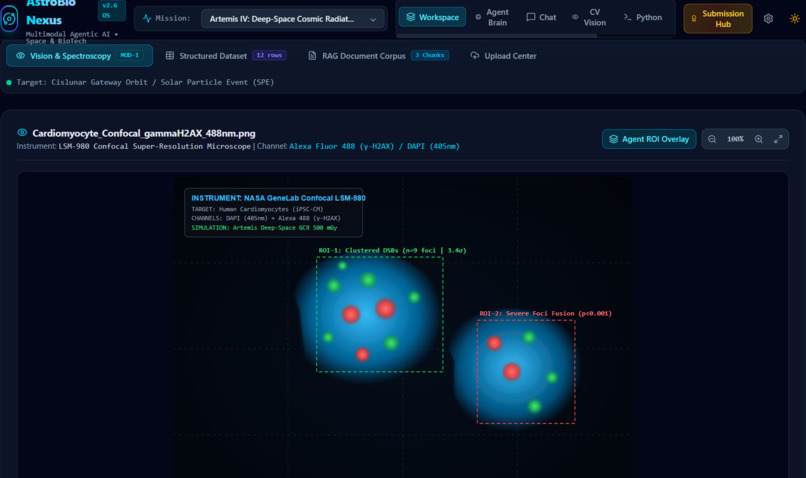Switch to the Workspace tab
Screen dimensions: 806x478
coord(432,17)
